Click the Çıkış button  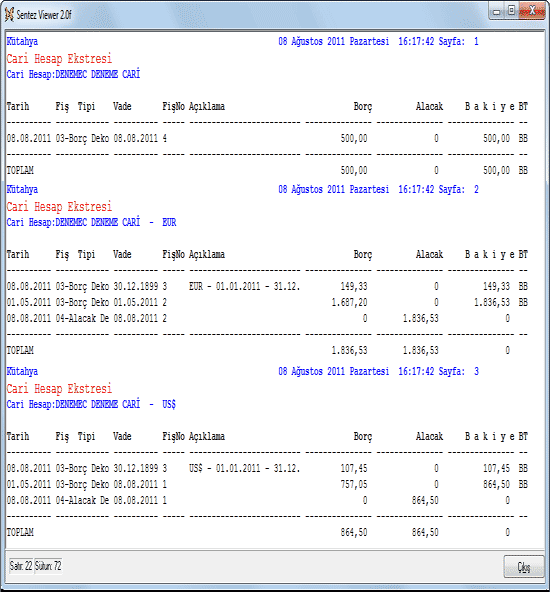(524, 566)
